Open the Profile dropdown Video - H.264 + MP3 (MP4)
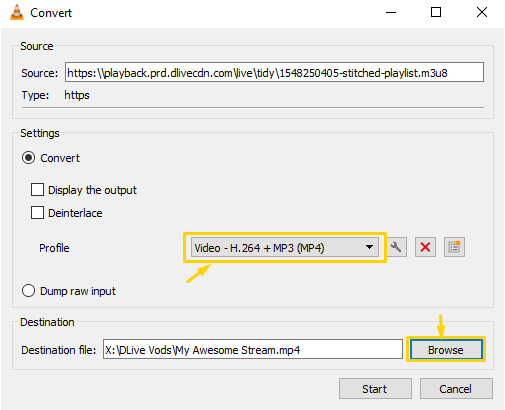The height and width of the screenshot is (410, 505). click(285, 247)
